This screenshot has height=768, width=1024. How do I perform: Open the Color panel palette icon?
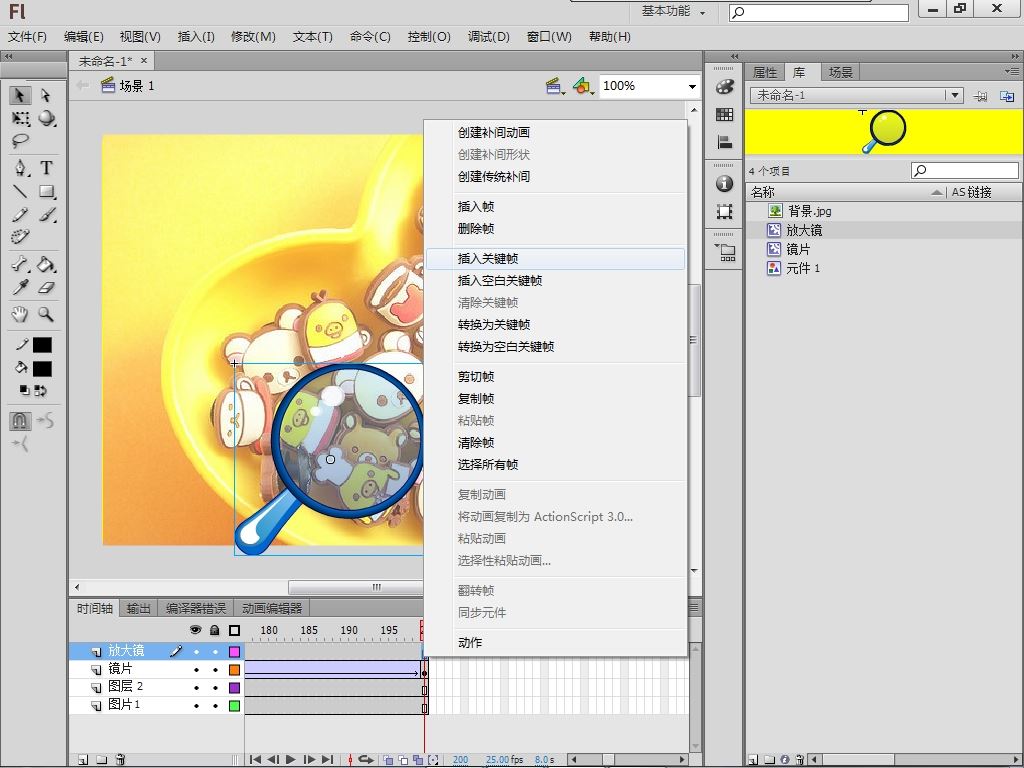click(x=724, y=86)
